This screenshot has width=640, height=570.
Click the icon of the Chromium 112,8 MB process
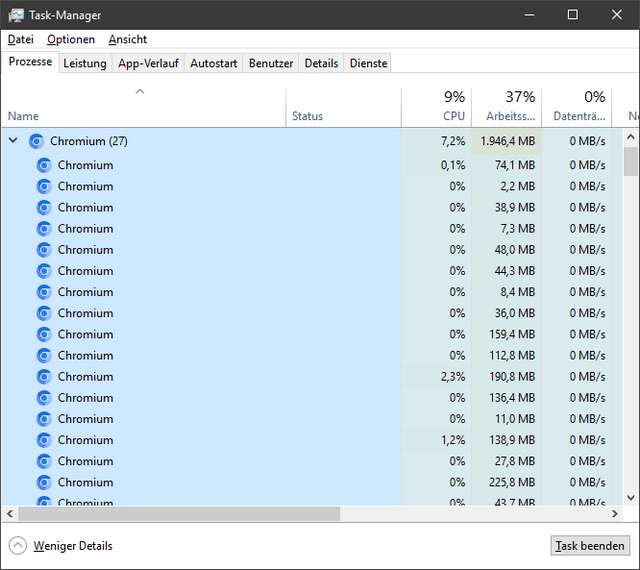click(x=44, y=356)
